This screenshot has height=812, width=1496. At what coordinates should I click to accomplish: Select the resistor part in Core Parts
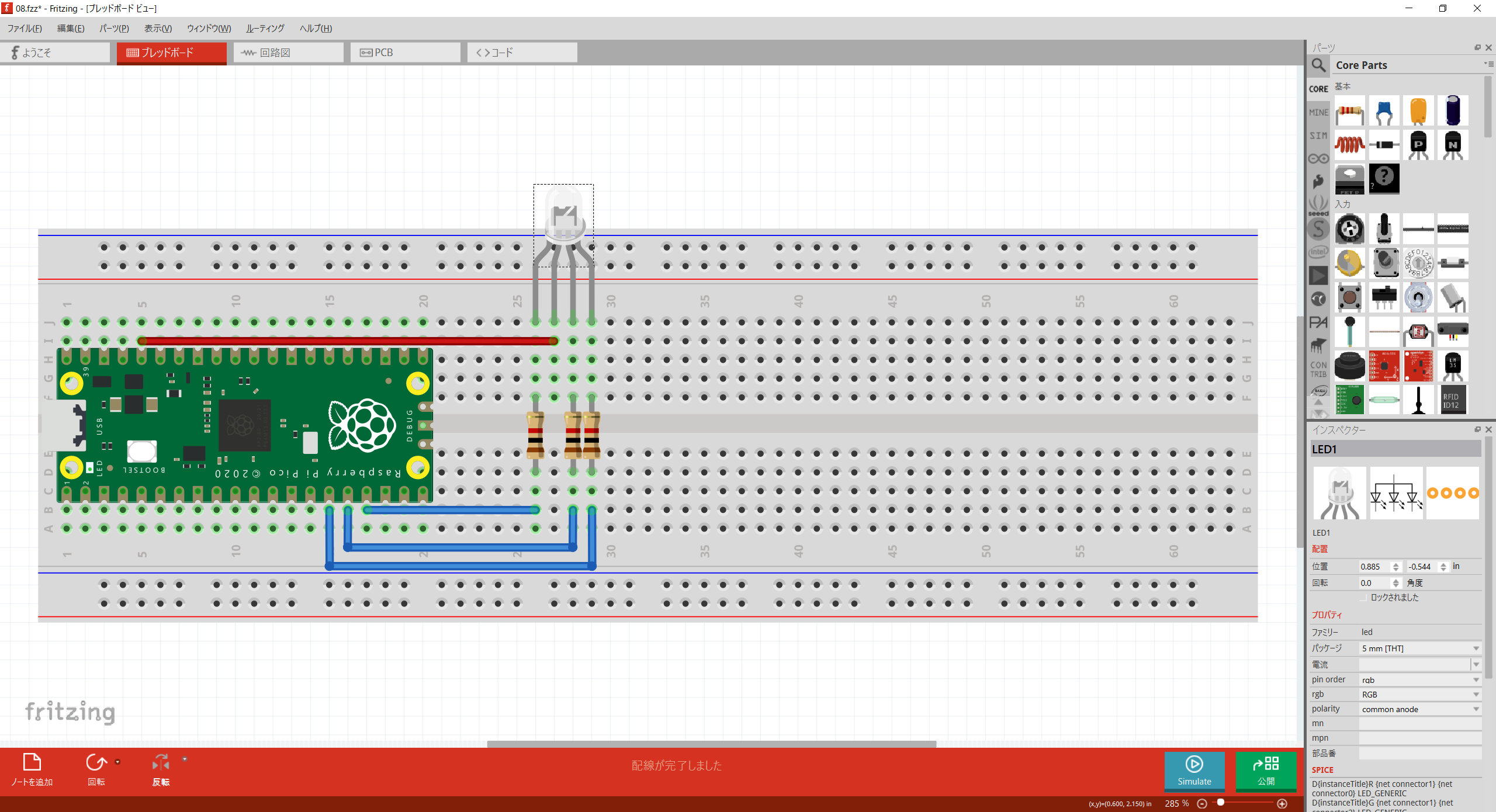point(1349,111)
